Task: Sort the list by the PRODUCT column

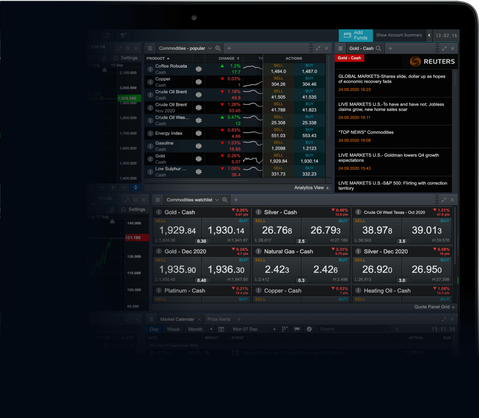Action: coord(158,58)
